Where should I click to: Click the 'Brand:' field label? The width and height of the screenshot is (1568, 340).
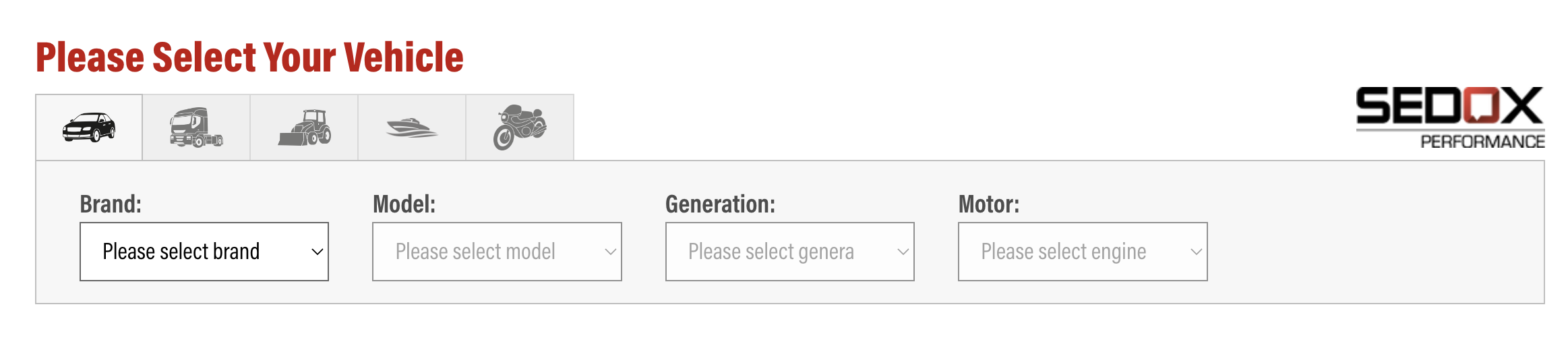111,204
